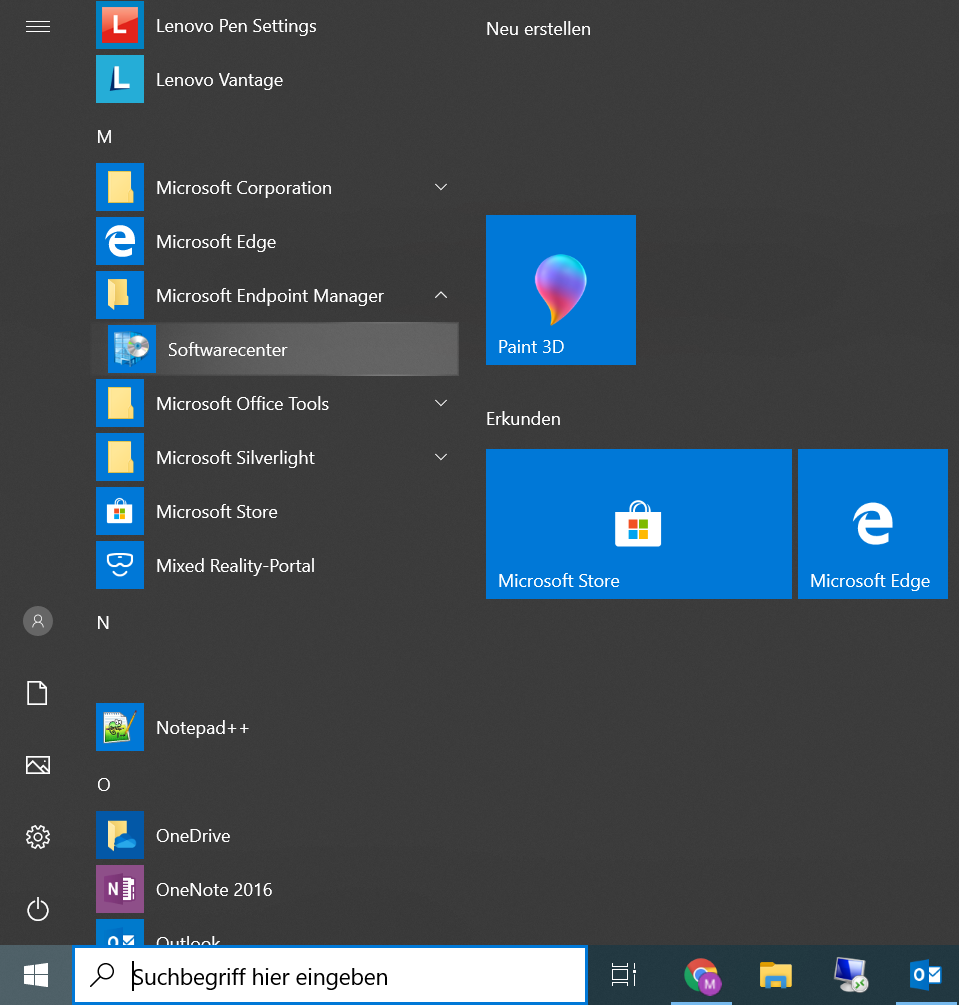
Task: Open Lenovo Vantage app
Action: [219, 80]
